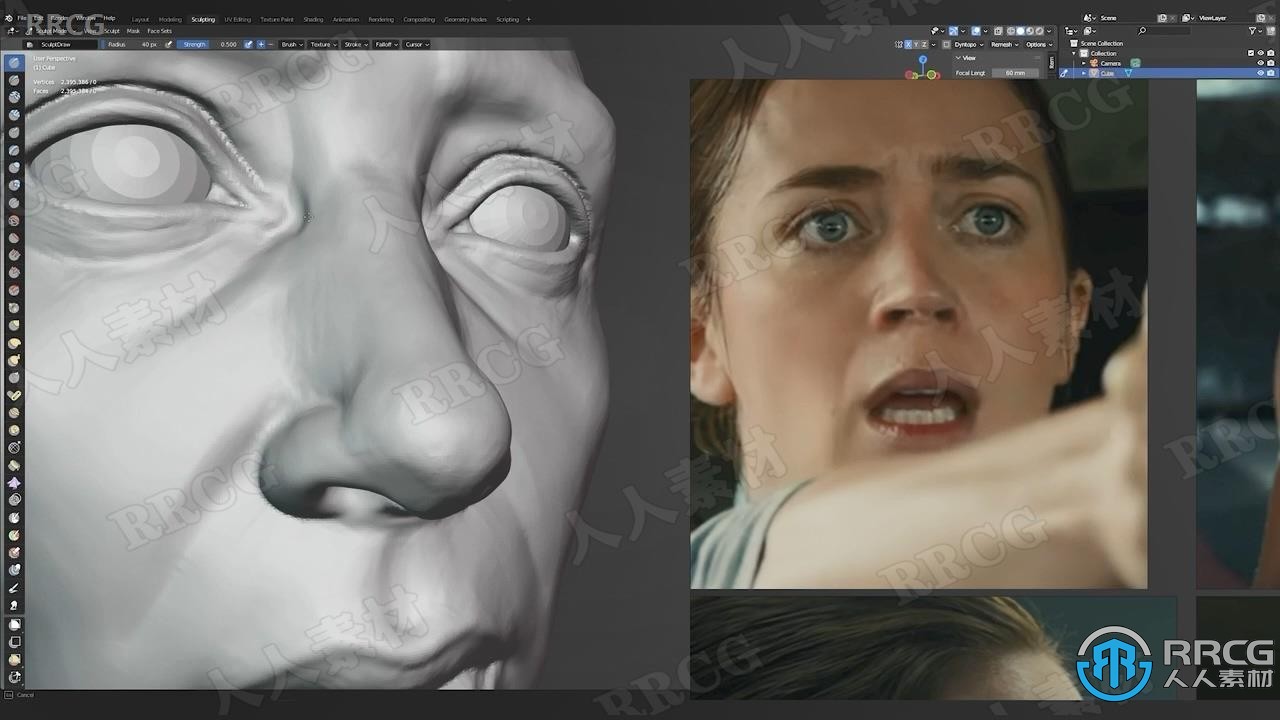Open the Falloff settings dropdown
Image resolution: width=1280 pixels, height=720 pixels.
tap(386, 44)
